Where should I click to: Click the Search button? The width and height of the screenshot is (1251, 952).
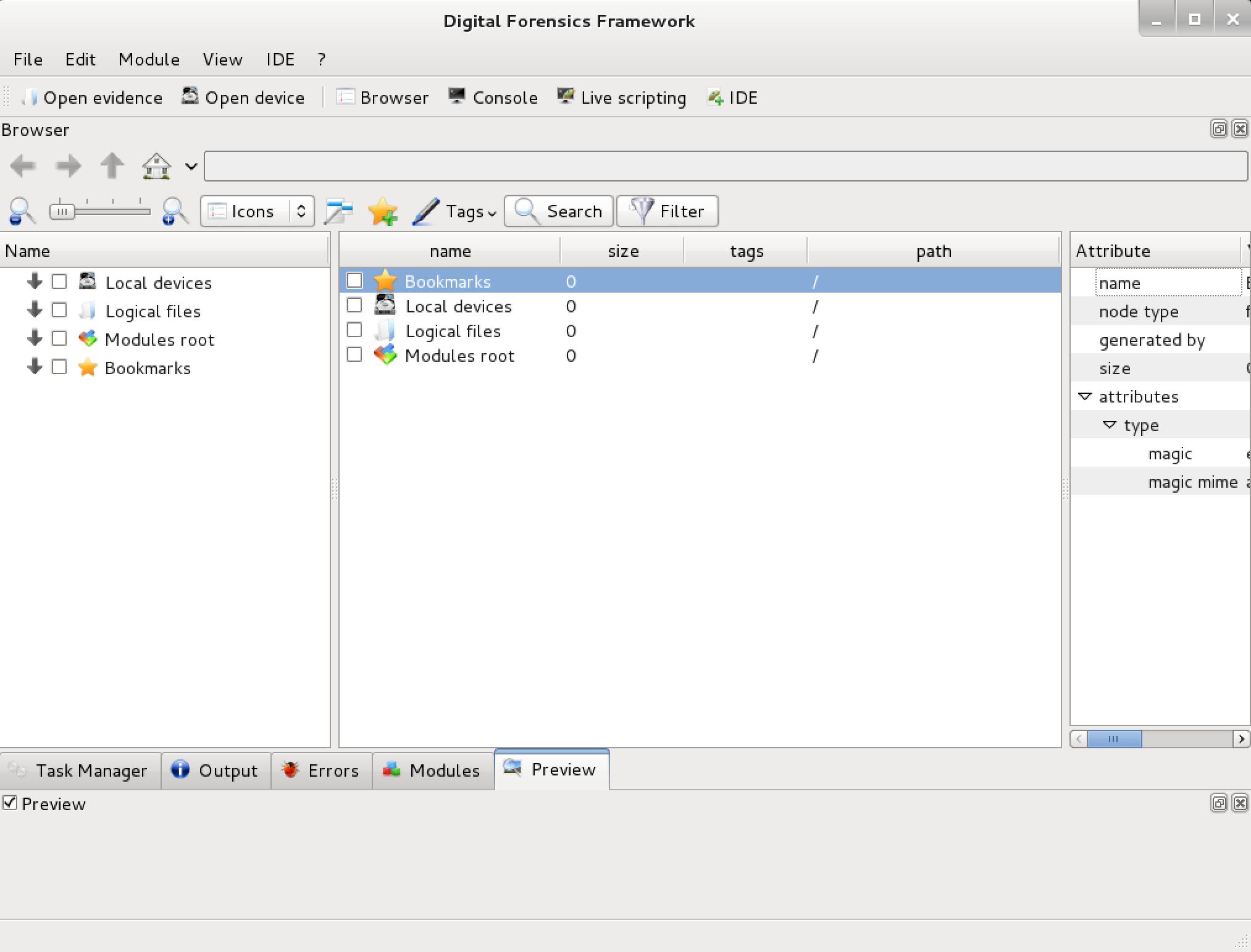click(x=559, y=211)
